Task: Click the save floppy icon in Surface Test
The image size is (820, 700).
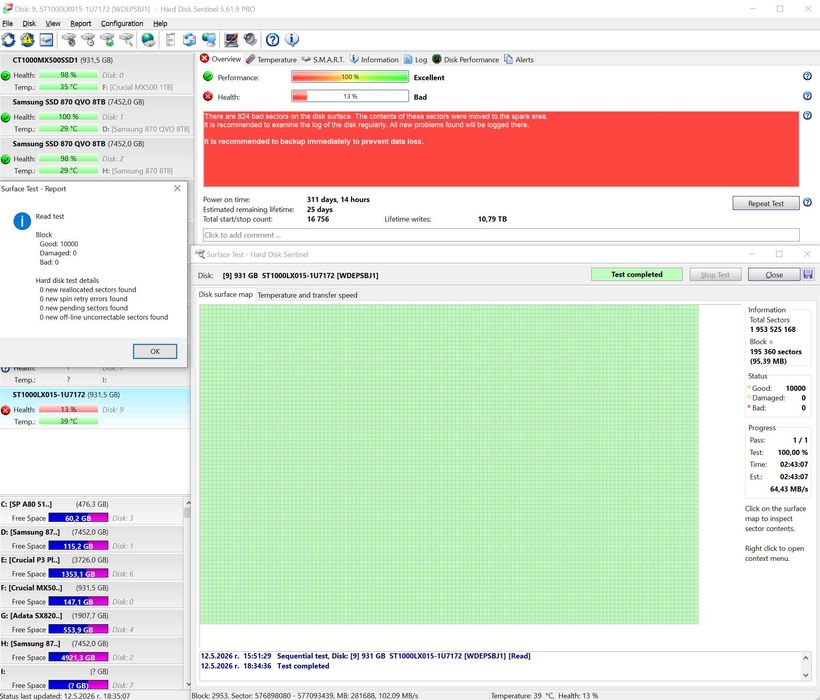Action: tap(808, 274)
